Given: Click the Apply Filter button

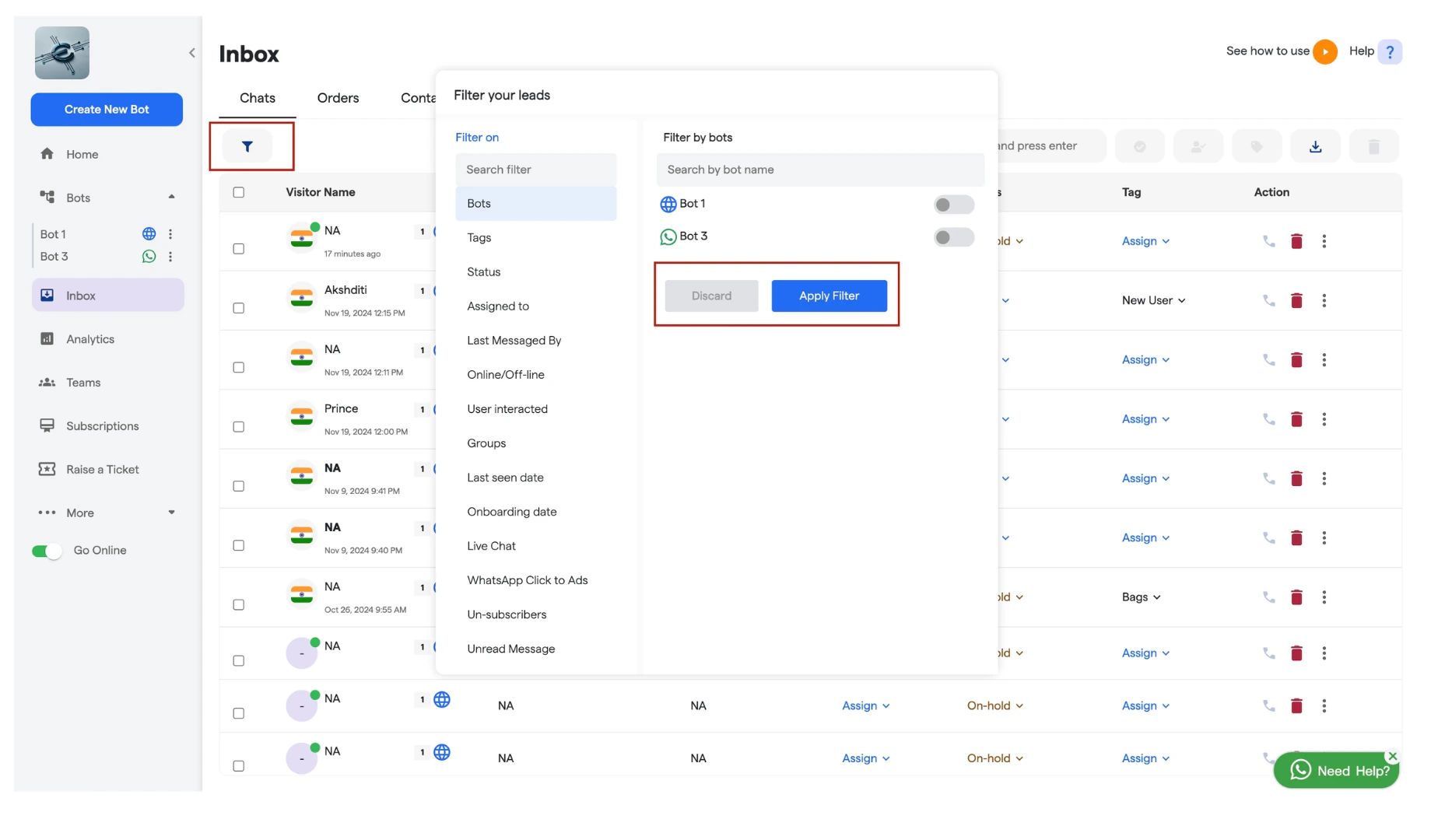Looking at the screenshot, I should tap(829, 296).
